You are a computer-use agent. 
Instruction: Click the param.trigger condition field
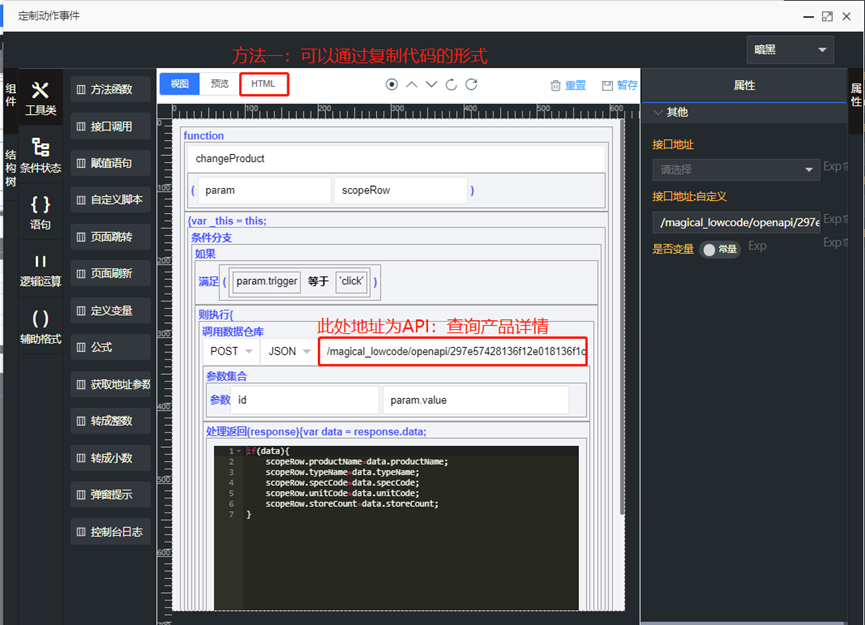pos(267,282)
